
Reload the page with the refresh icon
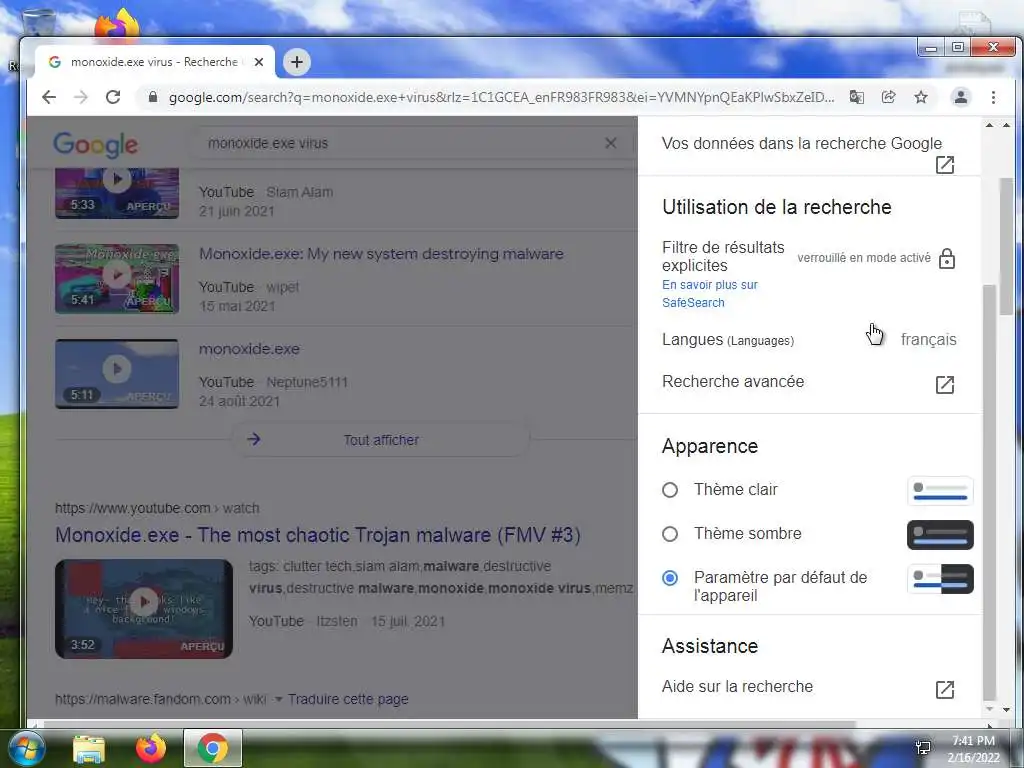pos(113,97)
